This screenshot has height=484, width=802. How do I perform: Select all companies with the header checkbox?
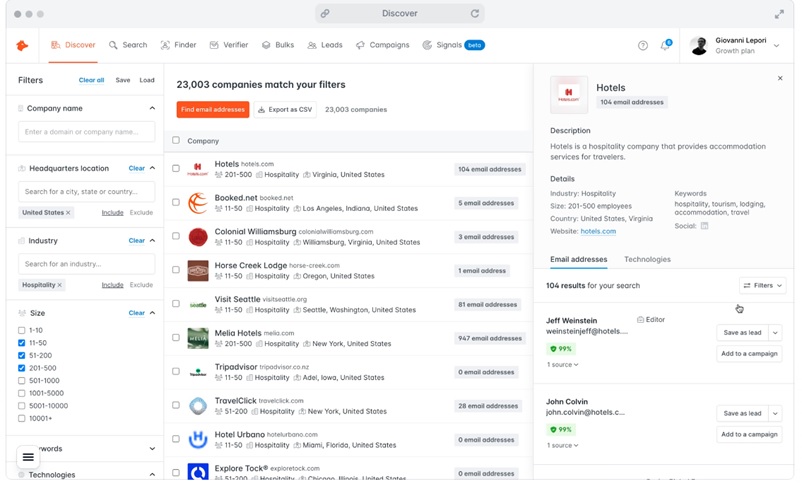176,140
